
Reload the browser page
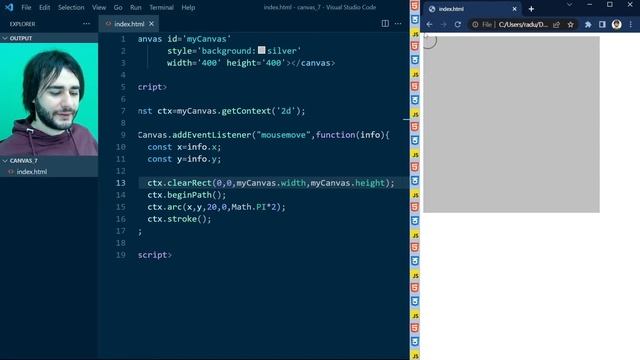(x=458, y=24)
